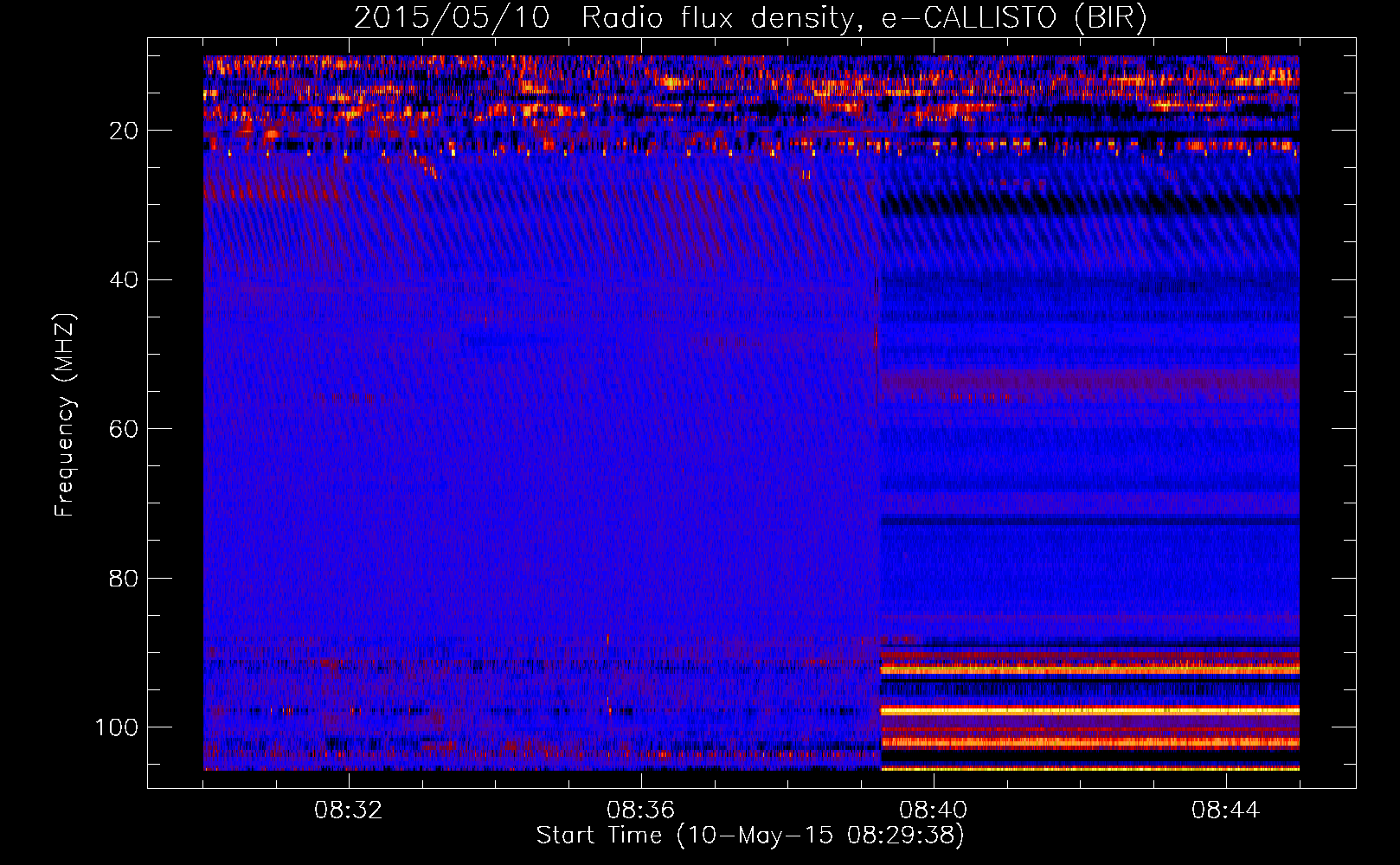Select the 08:36 time tick label

641,810
